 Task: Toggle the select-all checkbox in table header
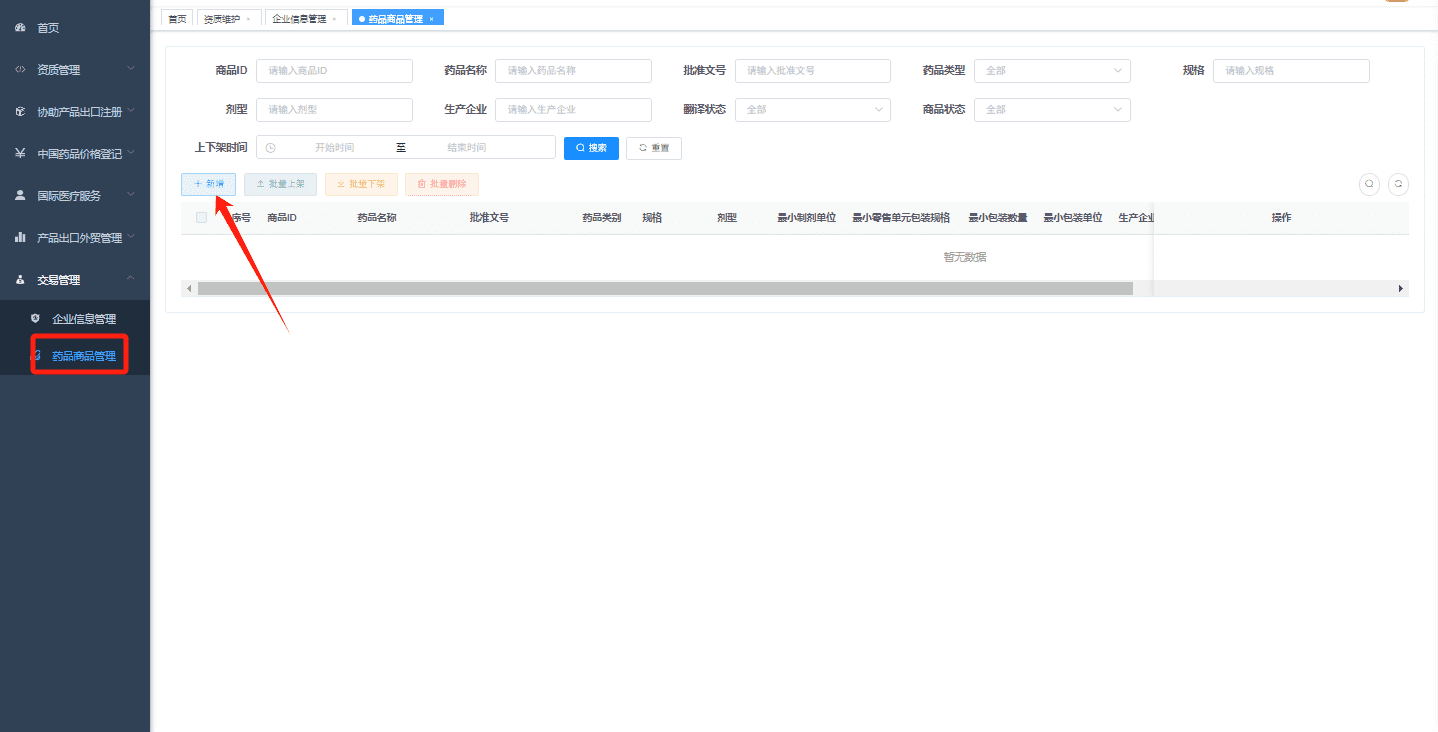[201, 217]
